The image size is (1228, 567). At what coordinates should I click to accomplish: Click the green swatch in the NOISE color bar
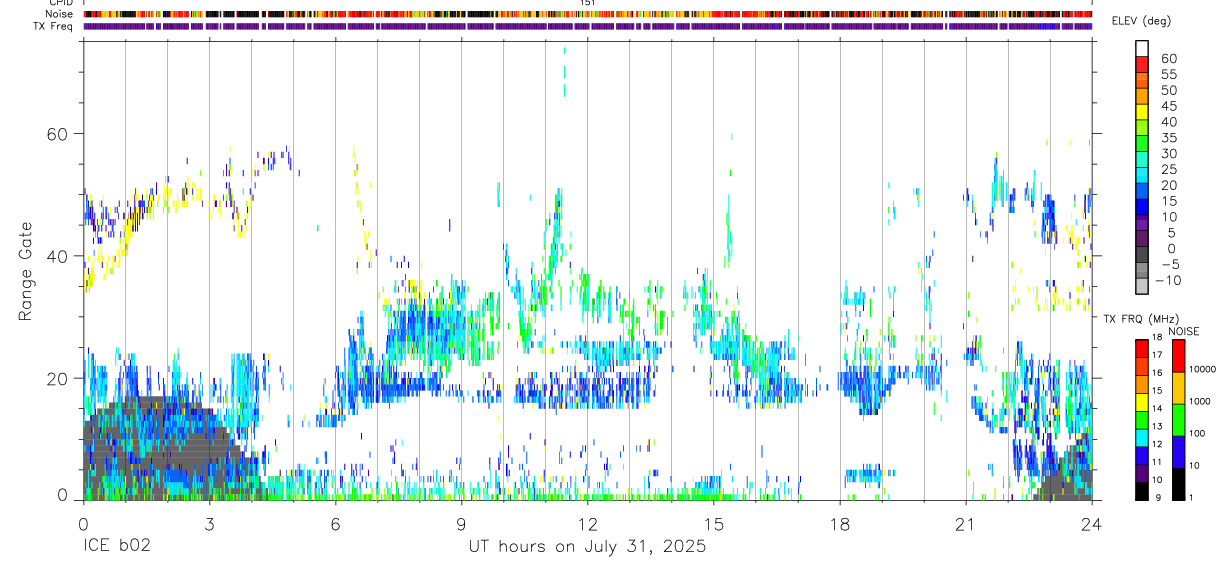tap(1178, 420)
